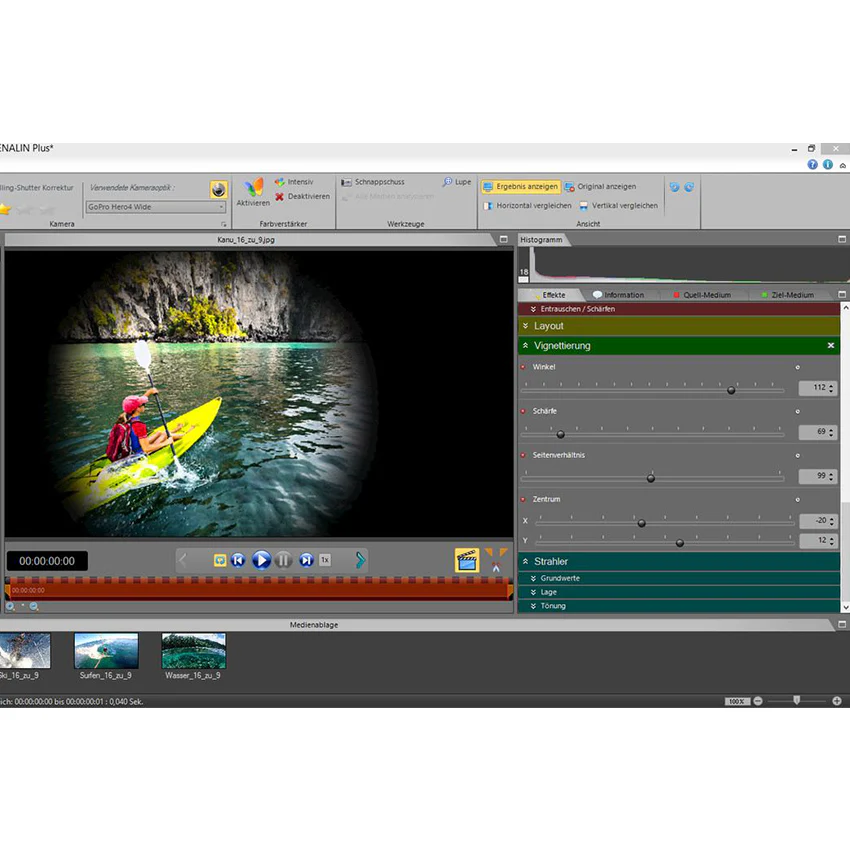The width and height of the screenshot is (850, 850).
Task: Select Horizontal vergleichen view
Action: [527, 205]
